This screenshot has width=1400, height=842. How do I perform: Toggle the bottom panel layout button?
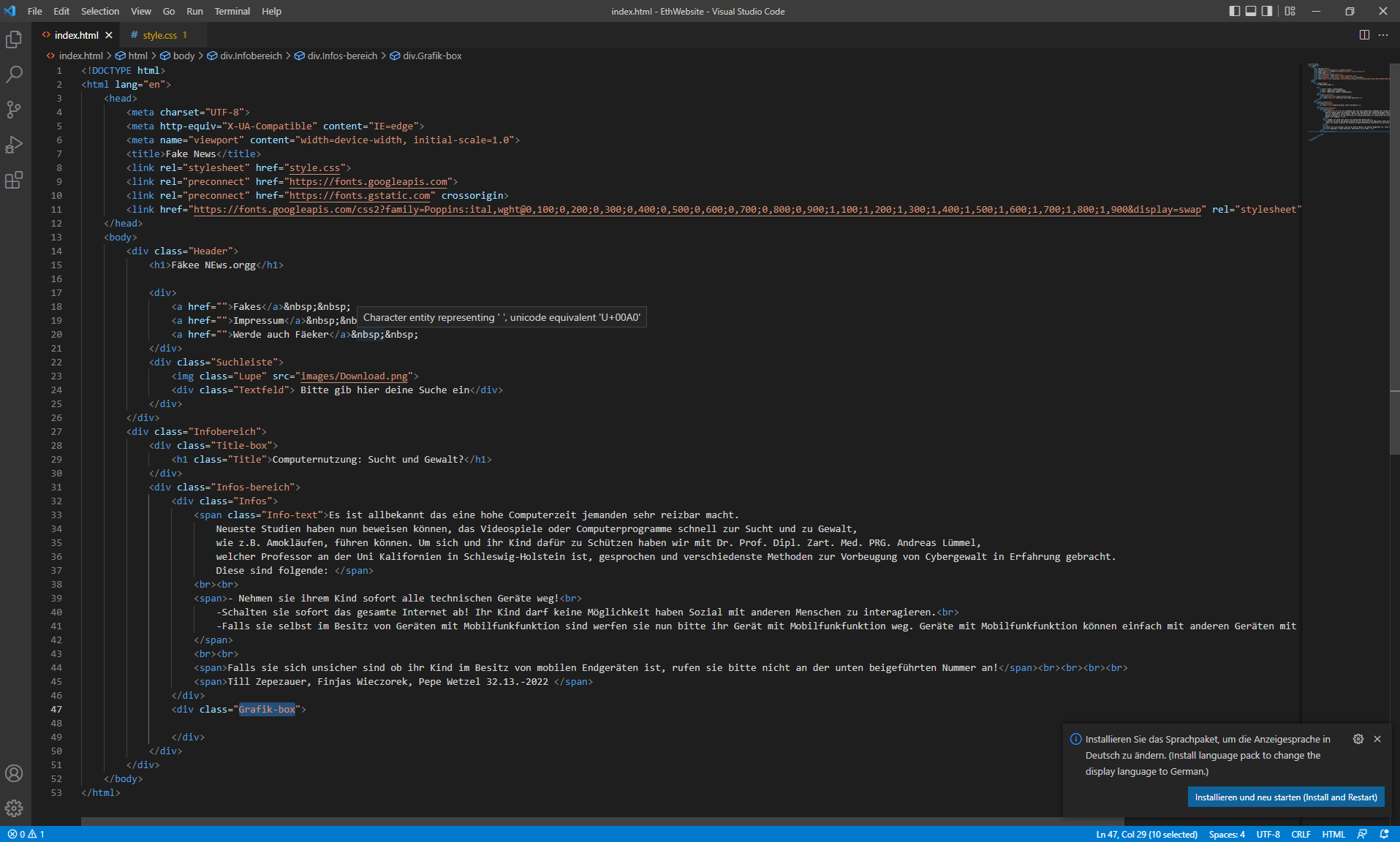click(x=1251, y=11)
